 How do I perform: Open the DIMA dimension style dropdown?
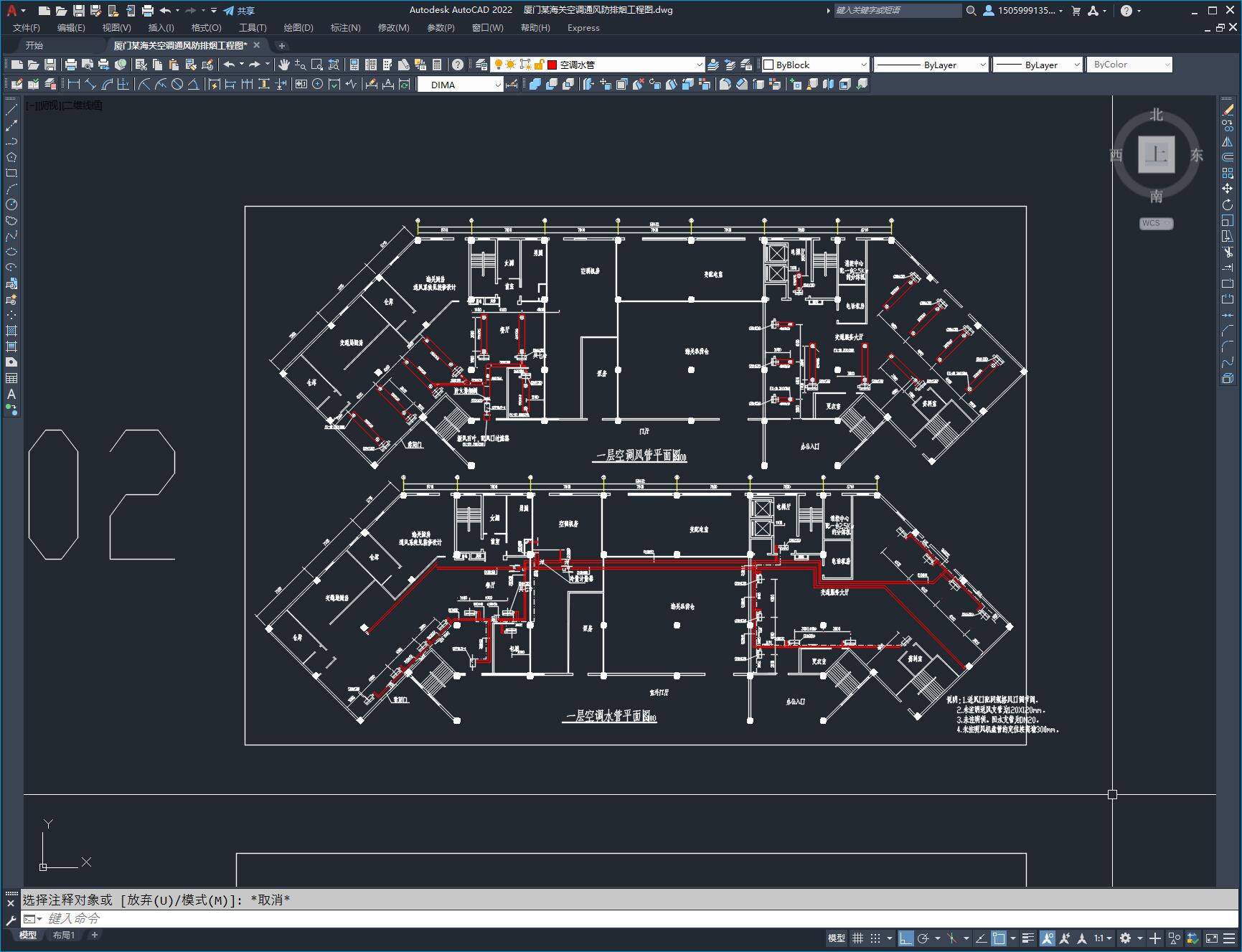(x=461, y=85)
